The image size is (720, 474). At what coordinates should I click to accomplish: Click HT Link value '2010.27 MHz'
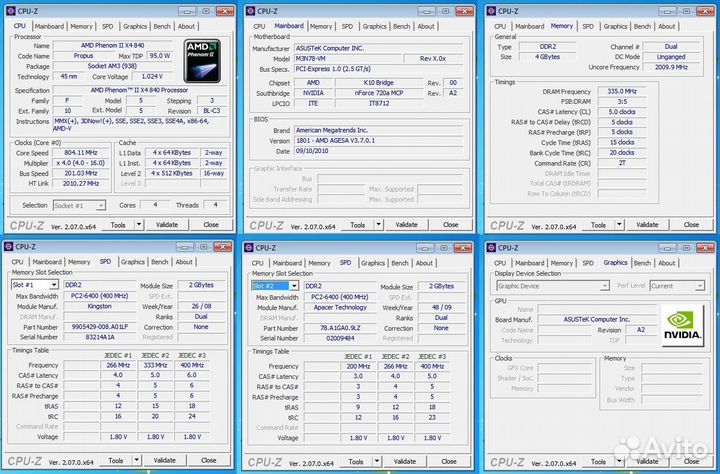80,183
